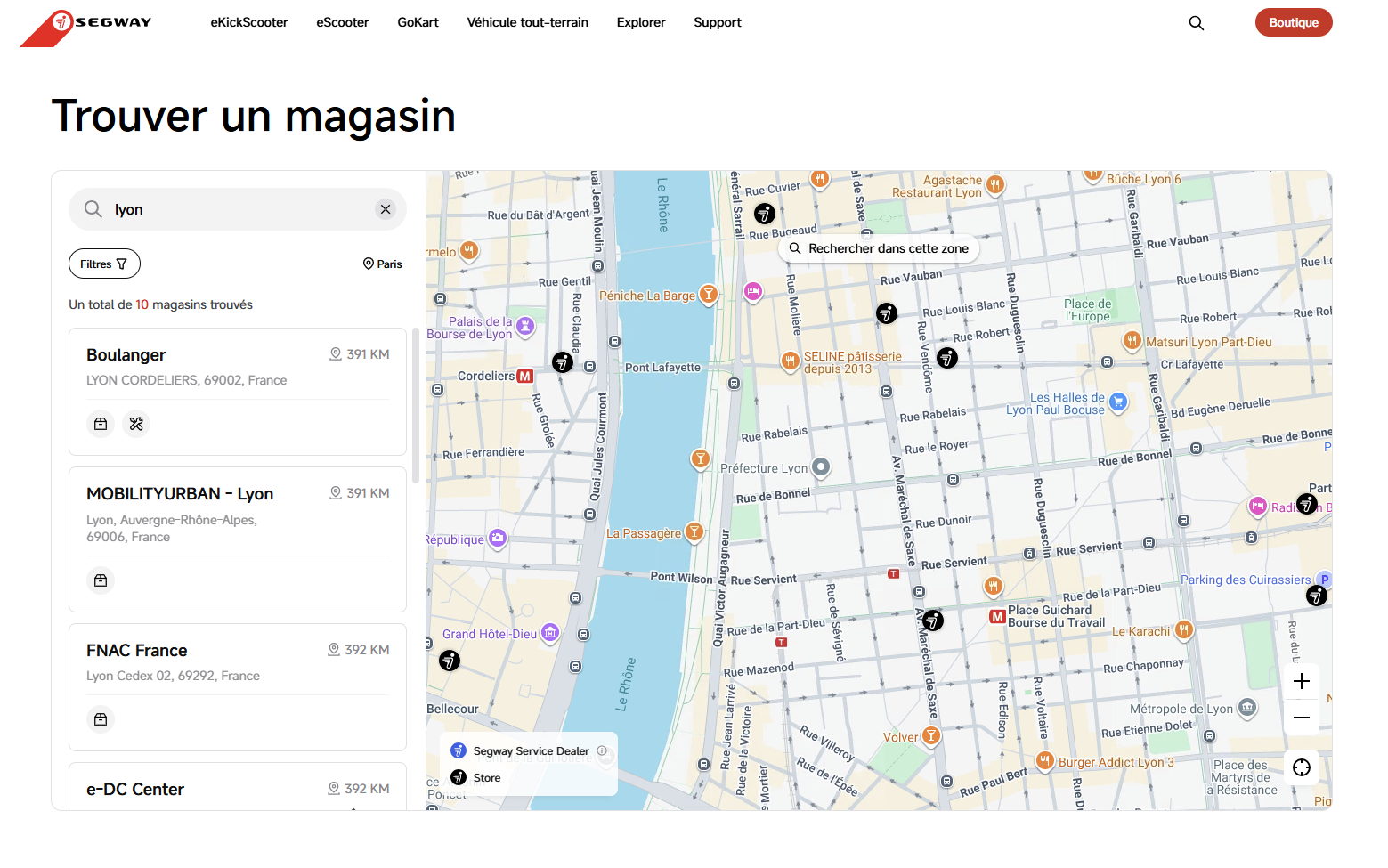Screen dimensions: 1388x868
Task: Click MOBILITYURBAN store shopping bag icon
Action: pos(101,580)
